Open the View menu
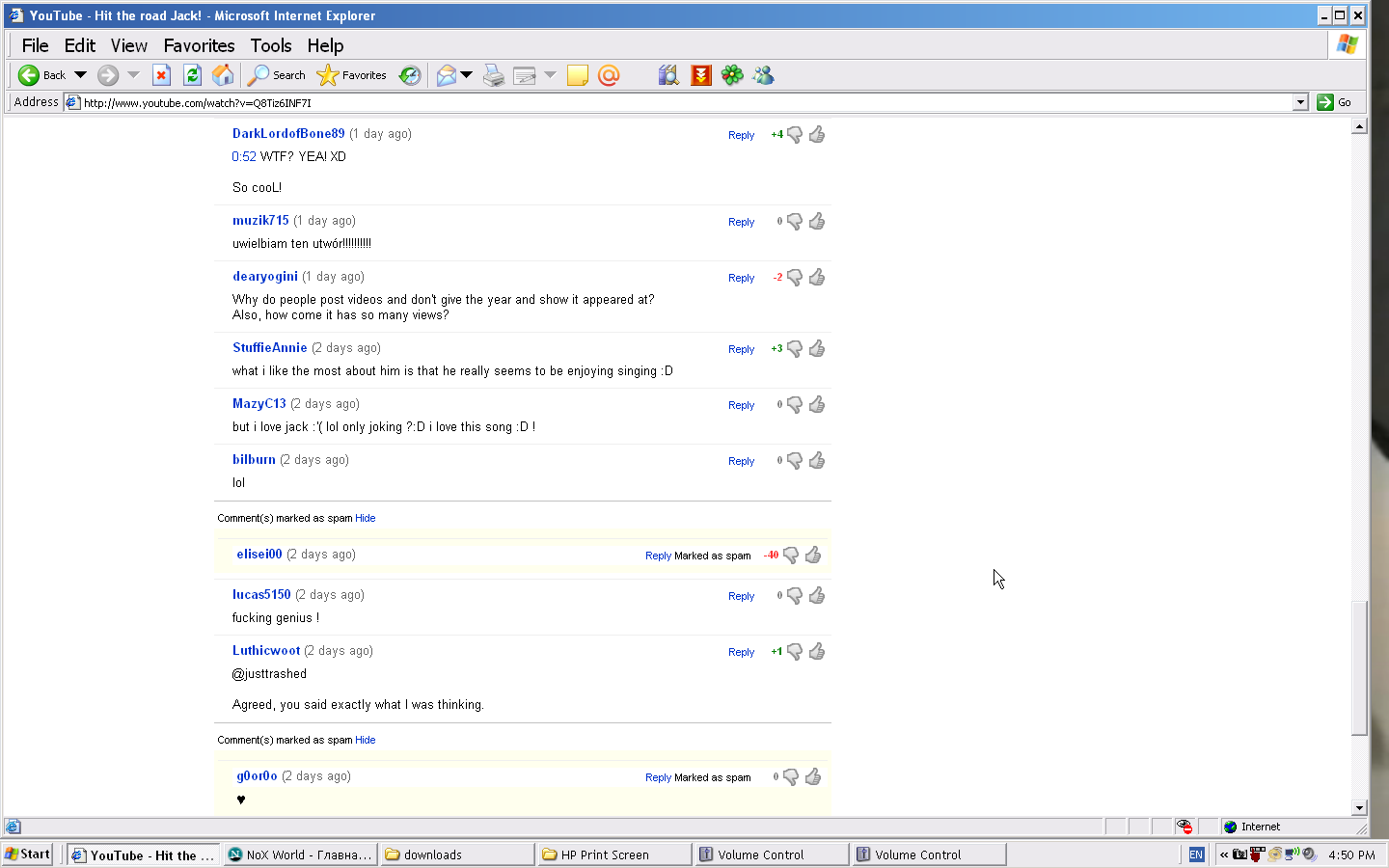Viewport: 1389px width, 868px height. click(x=128, y=45)
